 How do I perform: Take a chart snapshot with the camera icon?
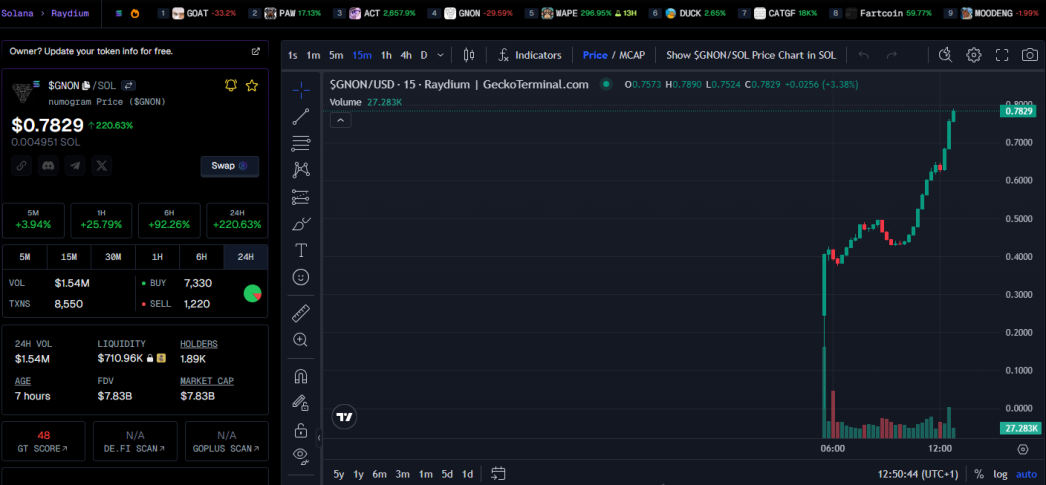1030,55
